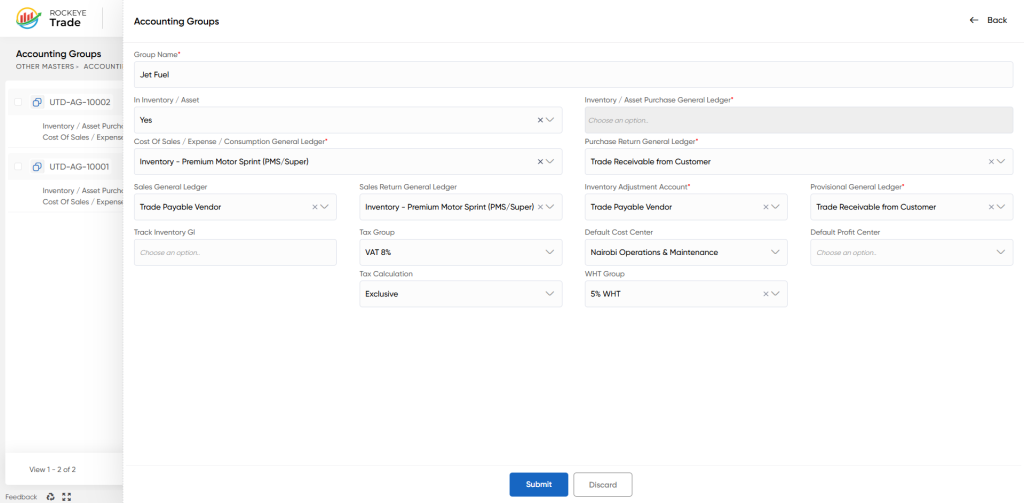Click the 'Nairobi Operations & Maintenance' value
1024x503 pixels.
click(654, 252)
